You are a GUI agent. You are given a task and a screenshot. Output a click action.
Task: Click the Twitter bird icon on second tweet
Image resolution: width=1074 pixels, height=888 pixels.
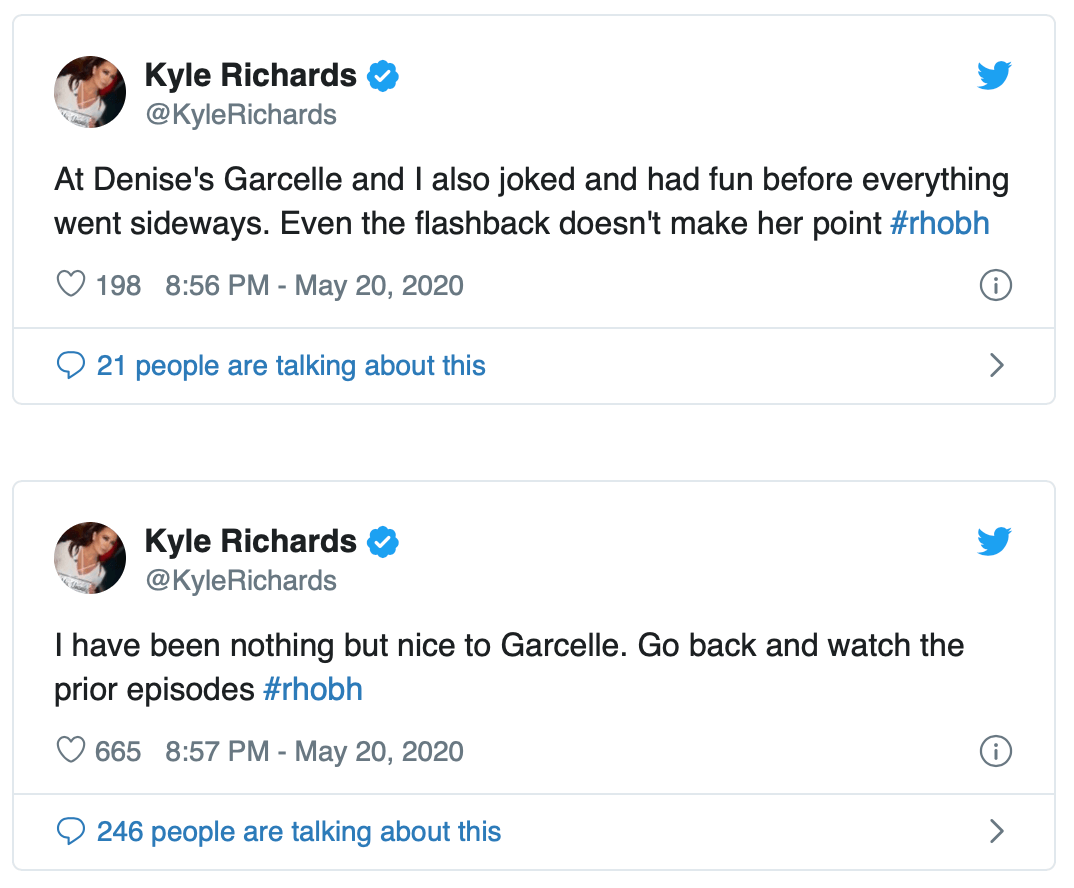click(x=994, y=542)
